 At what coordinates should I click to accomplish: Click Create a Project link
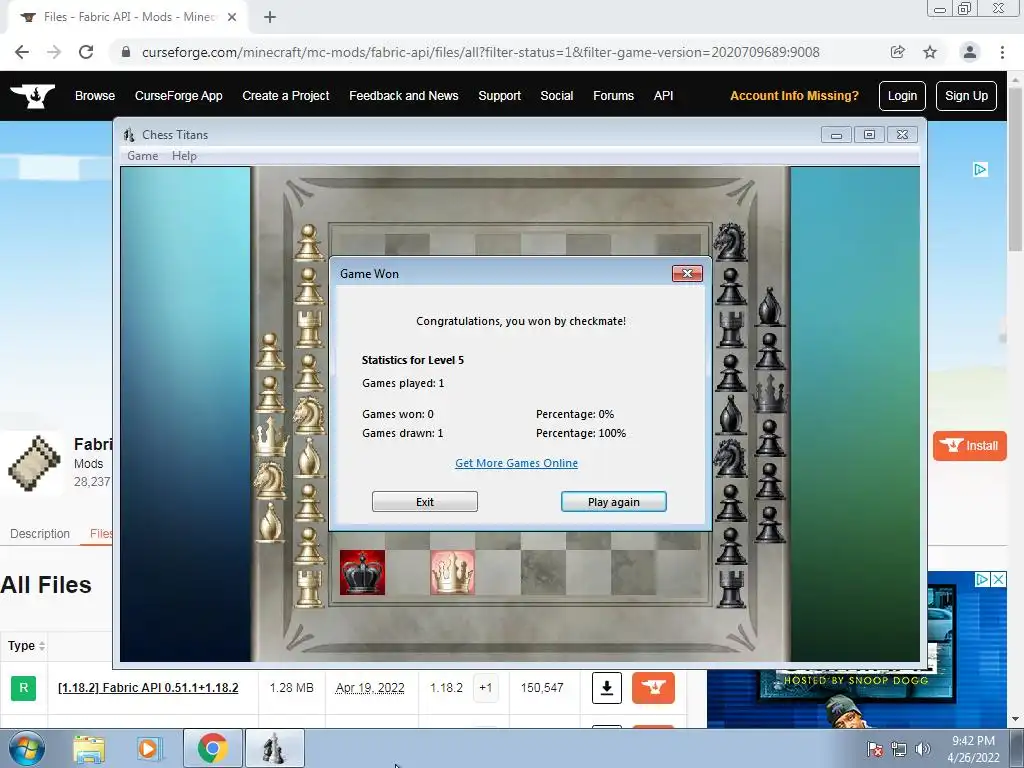point(285,96)
